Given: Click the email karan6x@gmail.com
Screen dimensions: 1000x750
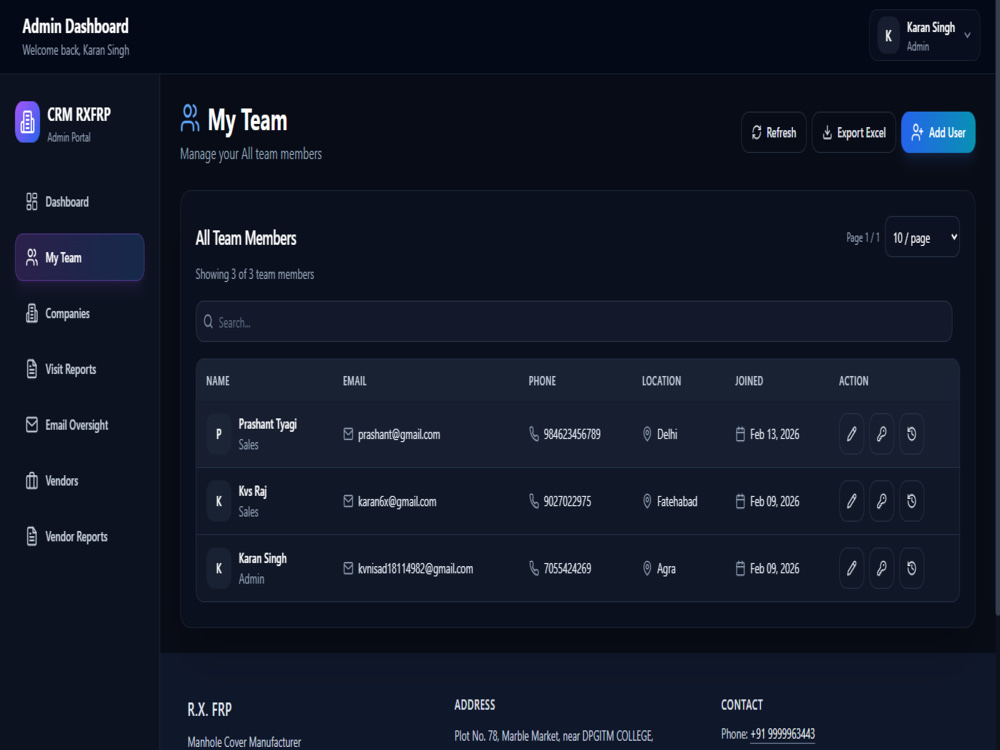Looking at the screenshot, I should [x=397, y=501].
